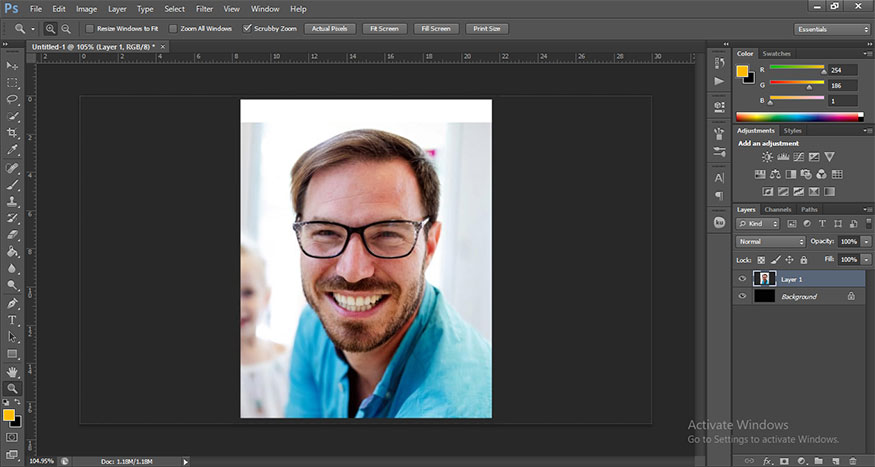Add a Levels adjustment
This screenshot has height=467, width=875.
[783, 157]
